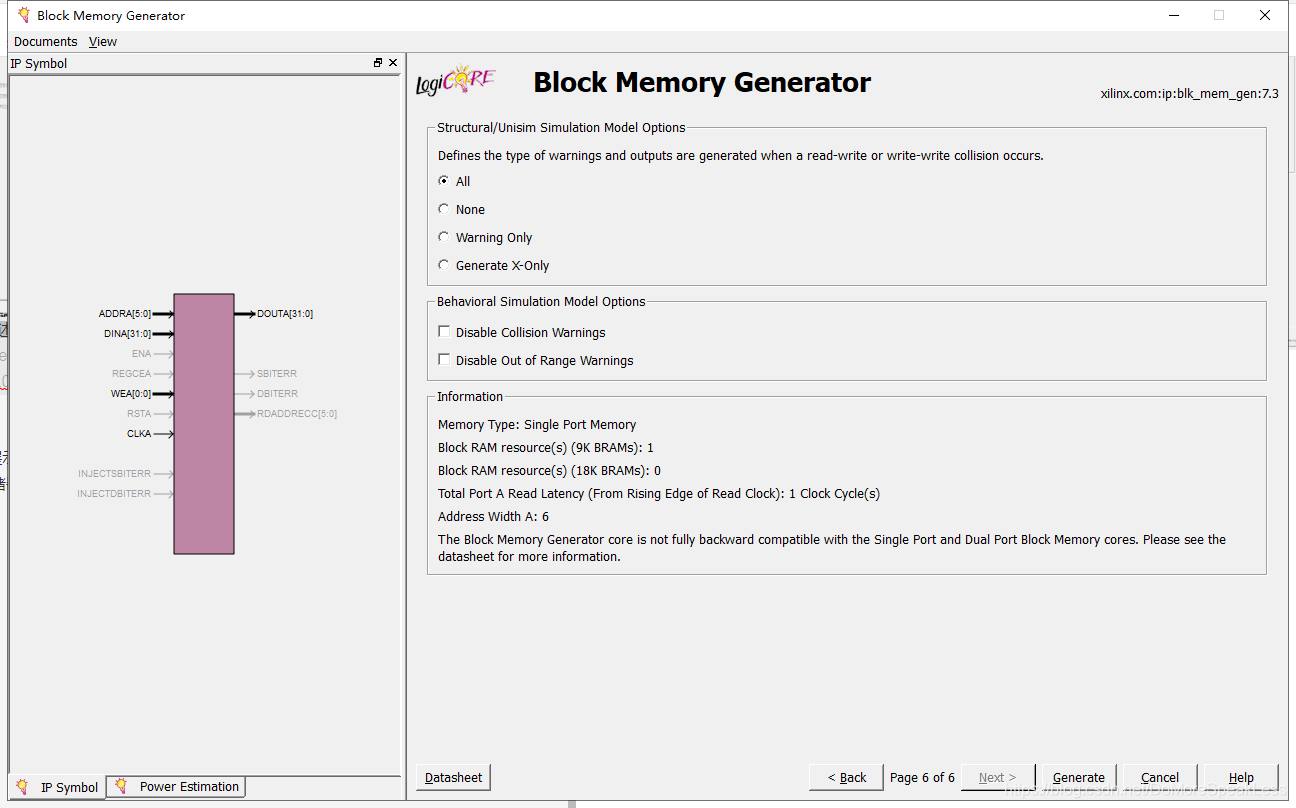Tick Disable Out of Range Warnings checkbox
1296x808 pixels.
(445, 360)
